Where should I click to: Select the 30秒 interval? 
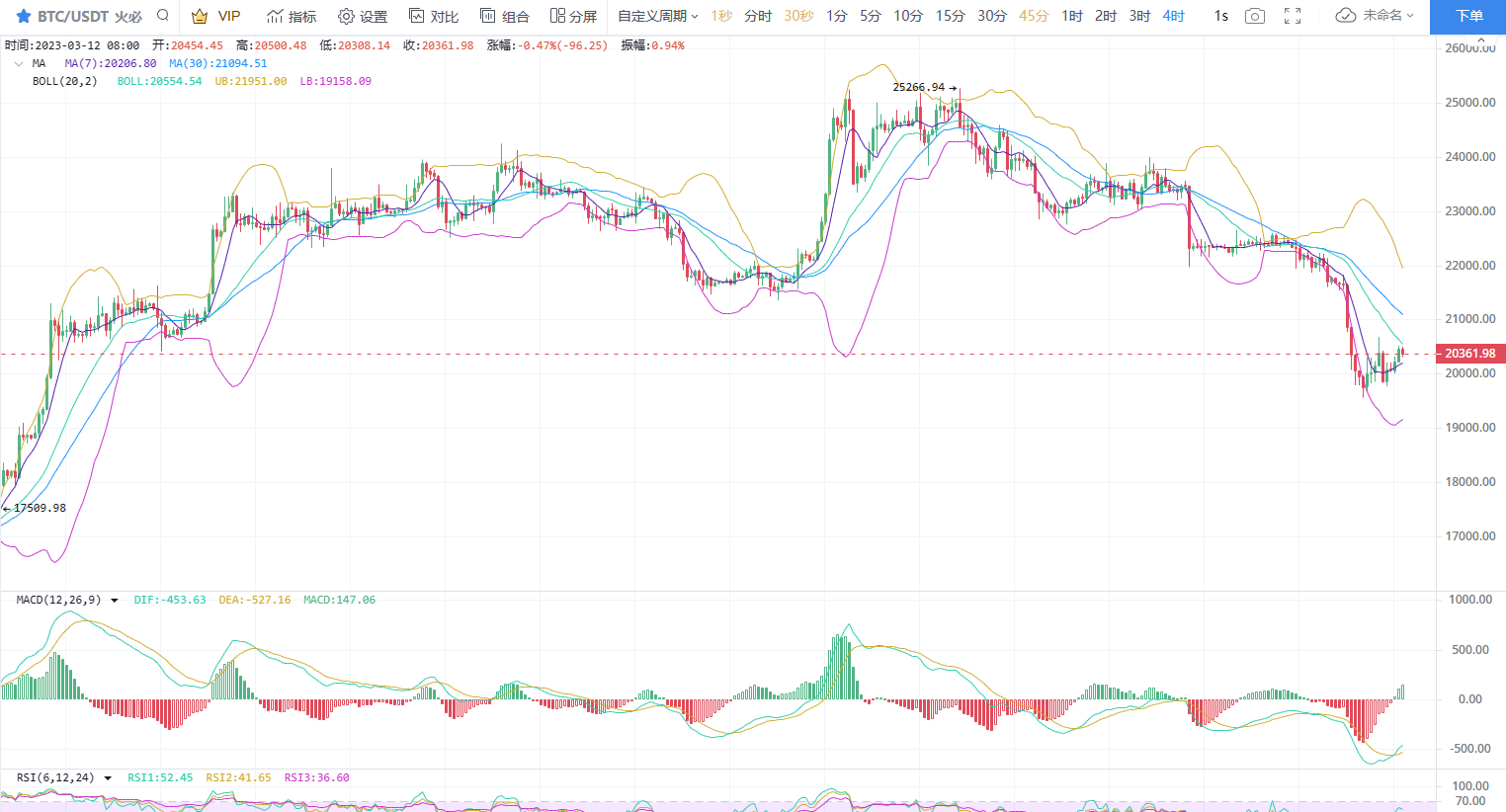pos(799,16)
